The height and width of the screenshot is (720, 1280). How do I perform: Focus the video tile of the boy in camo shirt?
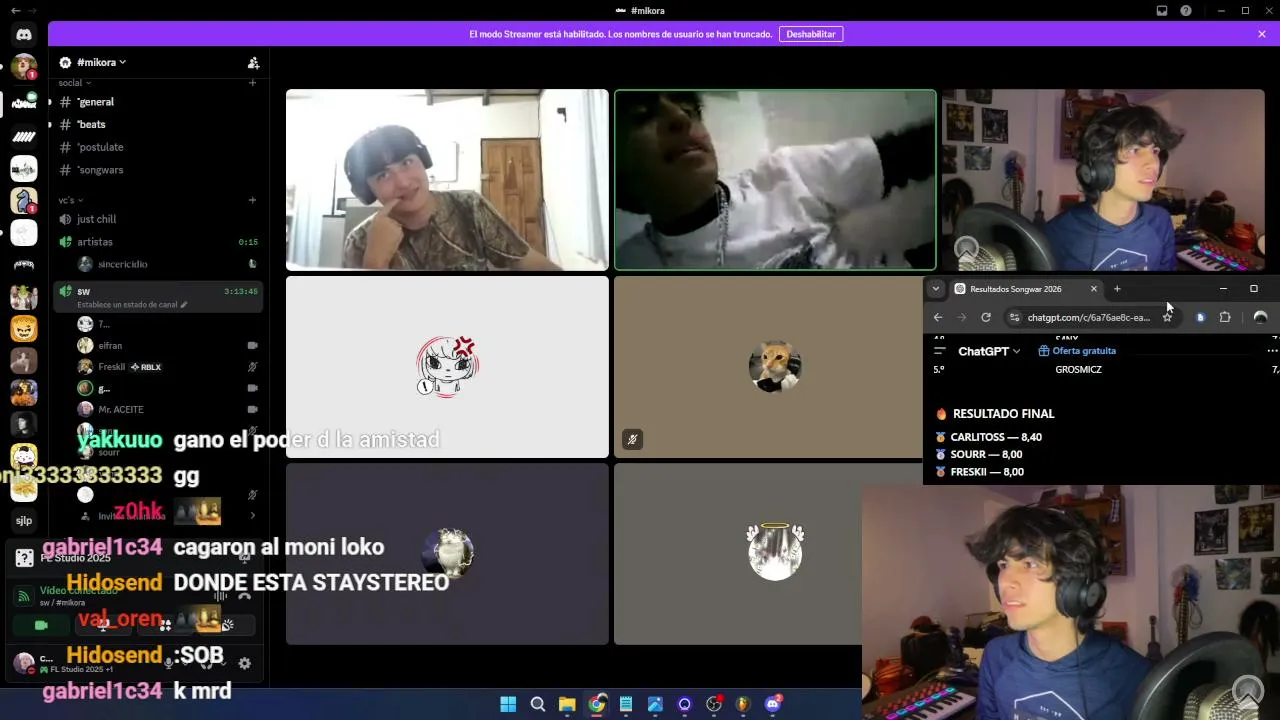point(447,180)
